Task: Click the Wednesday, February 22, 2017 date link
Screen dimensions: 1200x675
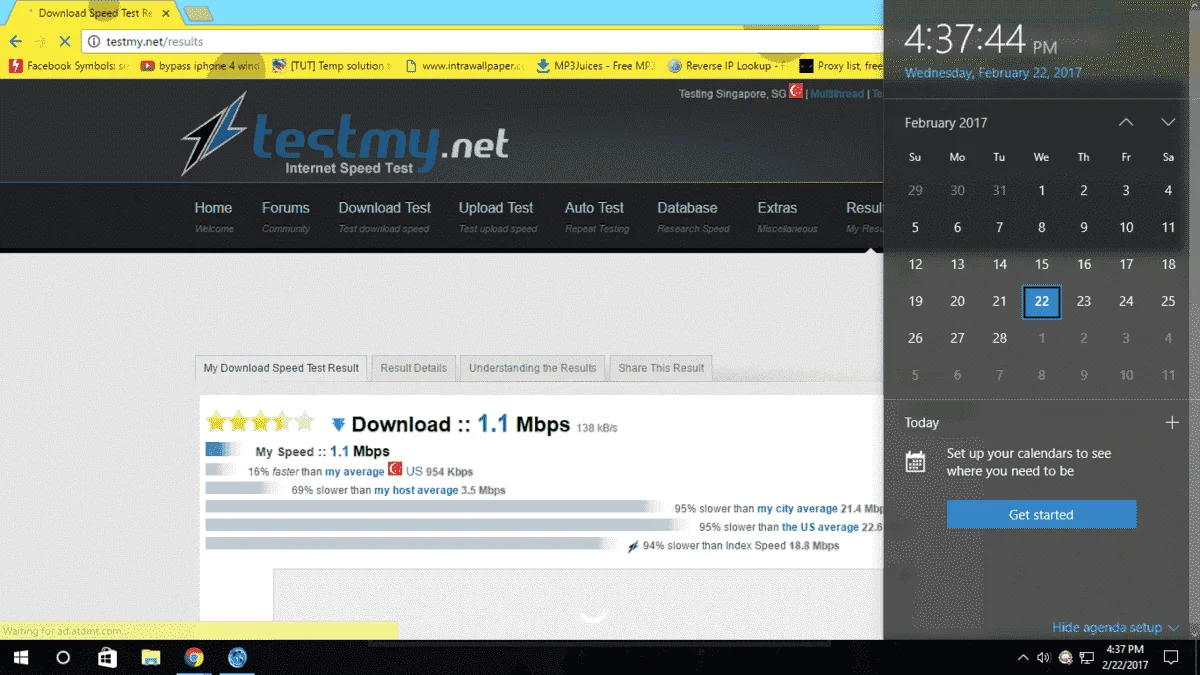Action: 993,73
